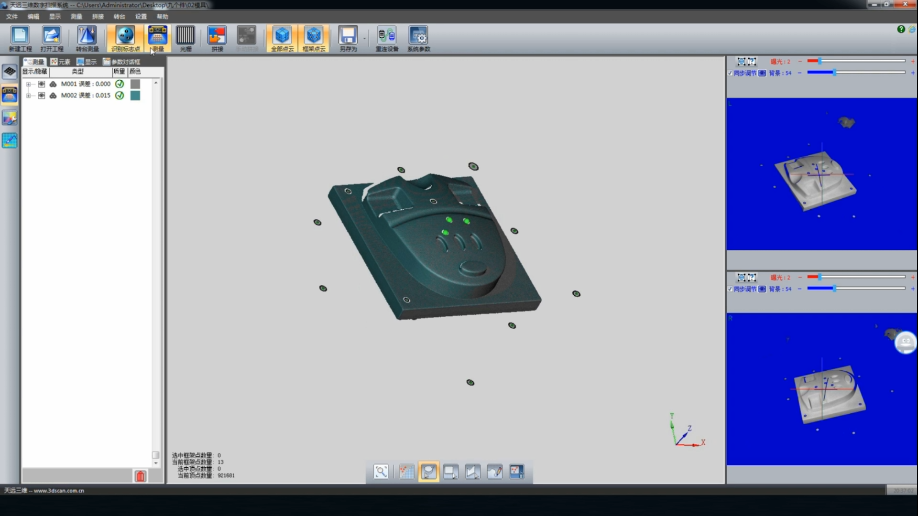Viewport: 918px width, 516px height.
Task: Click the zoom magnifier icon in bottom toolbar
Action: [381, 472]
